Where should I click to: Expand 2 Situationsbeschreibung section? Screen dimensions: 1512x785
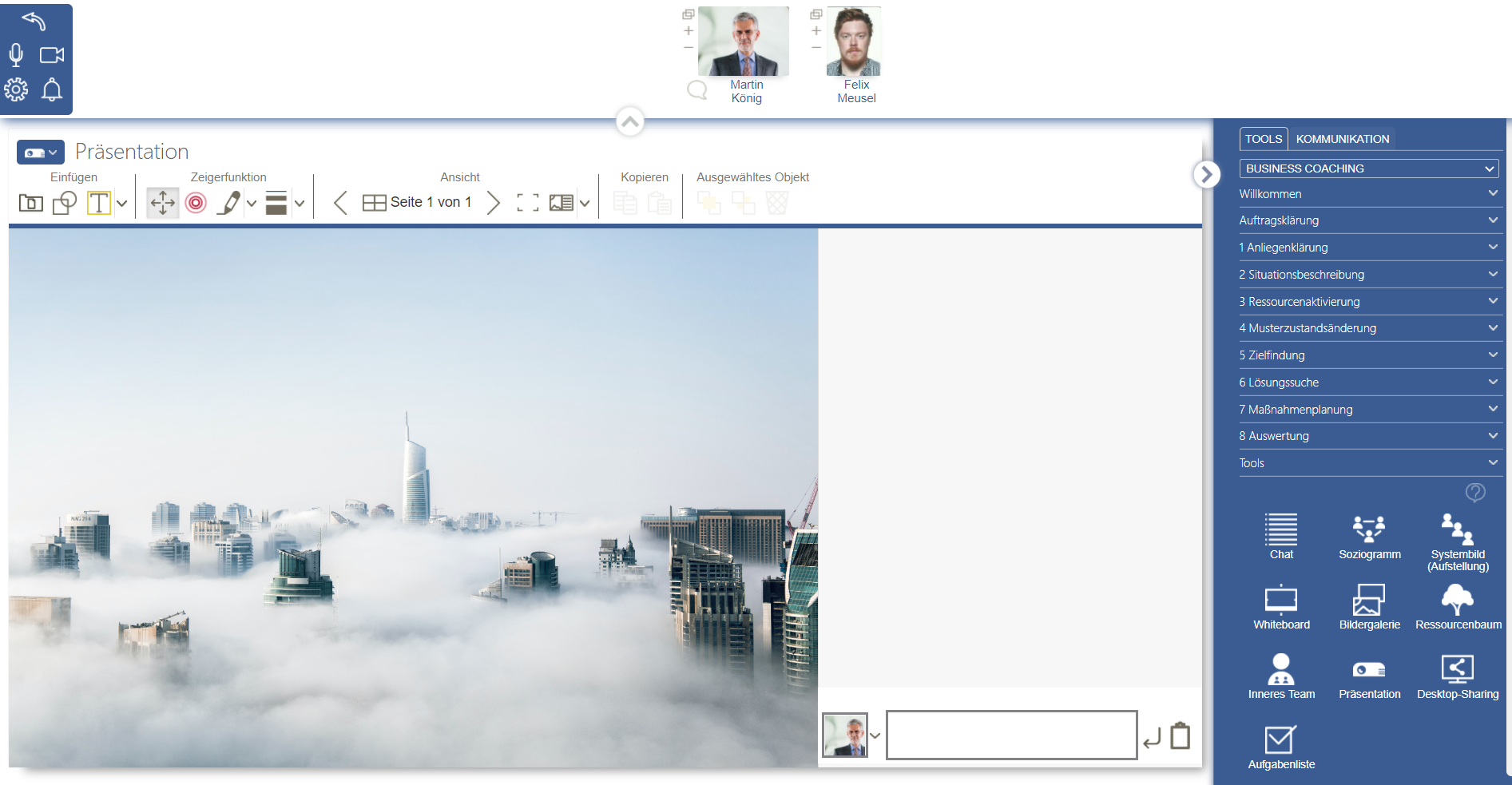click(1369, 275)
